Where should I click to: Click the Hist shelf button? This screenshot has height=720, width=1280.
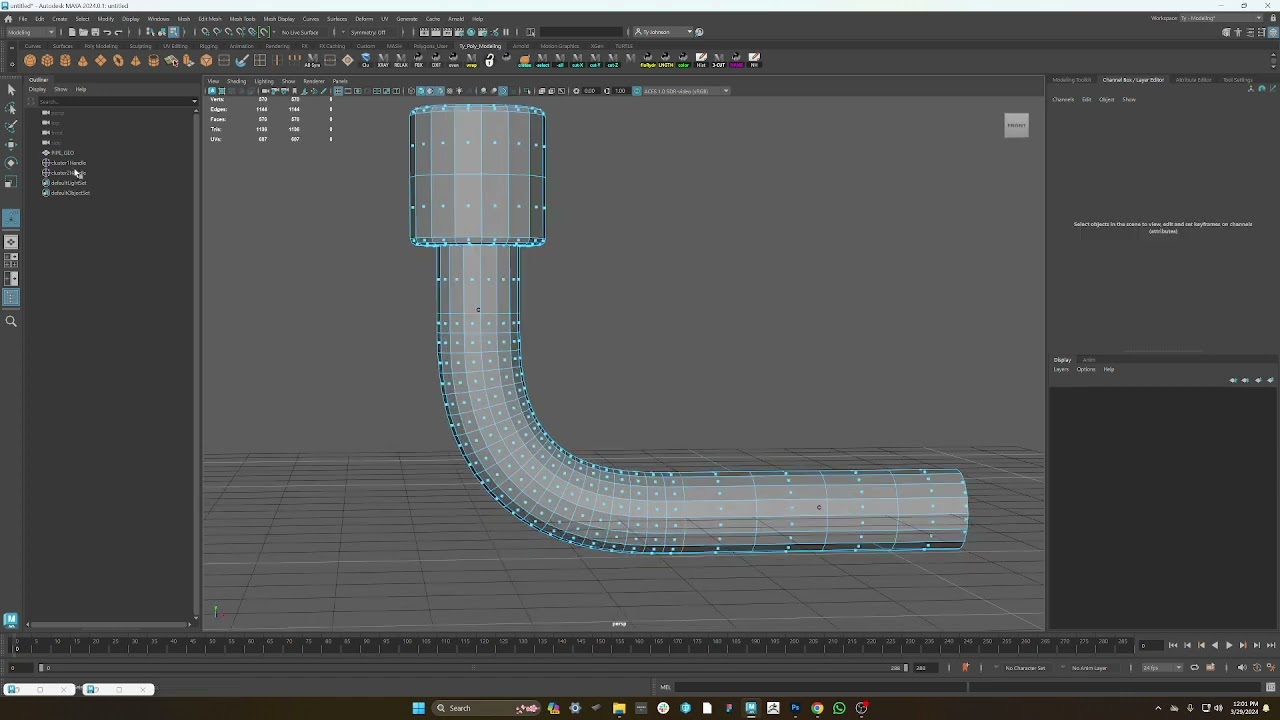[701, 61]
